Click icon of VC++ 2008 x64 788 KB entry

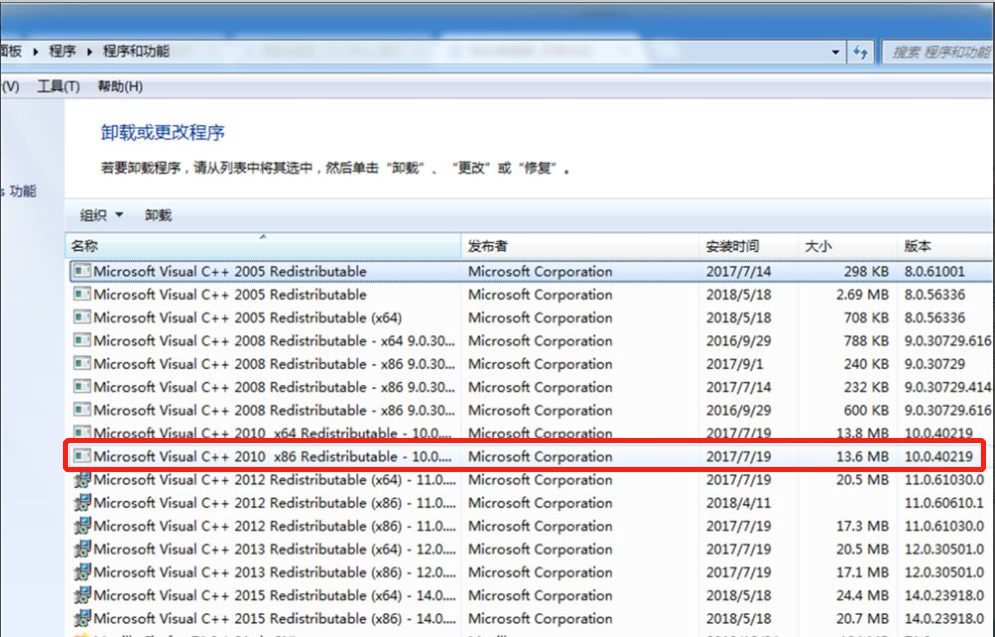(81, 341)
